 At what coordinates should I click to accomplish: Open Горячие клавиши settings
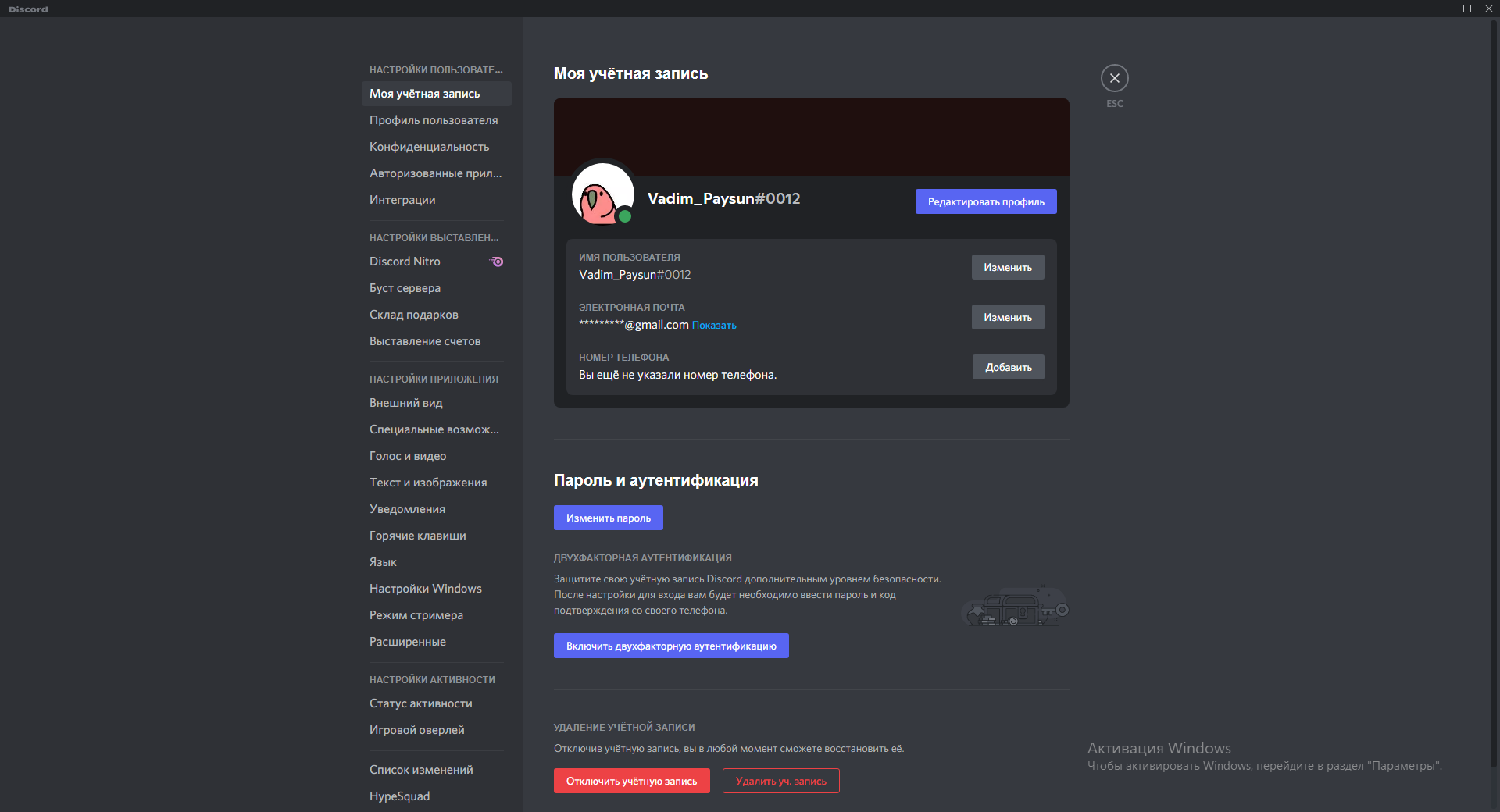(x=436, y=536)
